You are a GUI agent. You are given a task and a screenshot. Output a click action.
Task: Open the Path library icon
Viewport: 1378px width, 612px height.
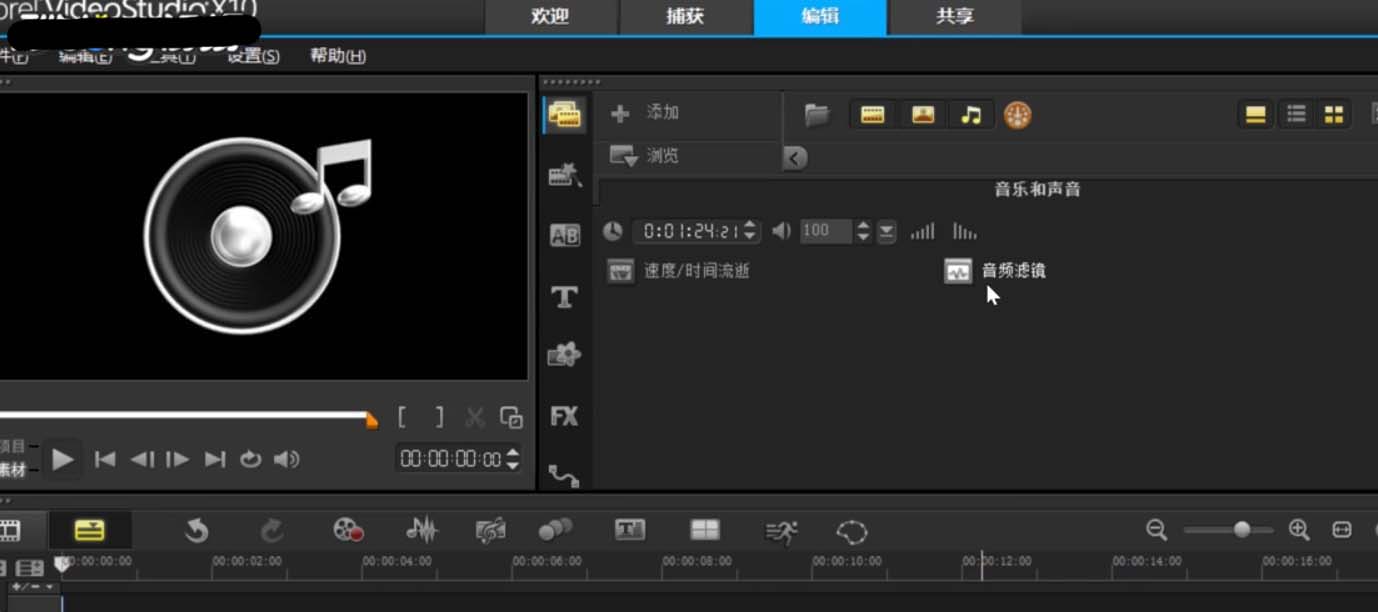[x=564, y=476]
